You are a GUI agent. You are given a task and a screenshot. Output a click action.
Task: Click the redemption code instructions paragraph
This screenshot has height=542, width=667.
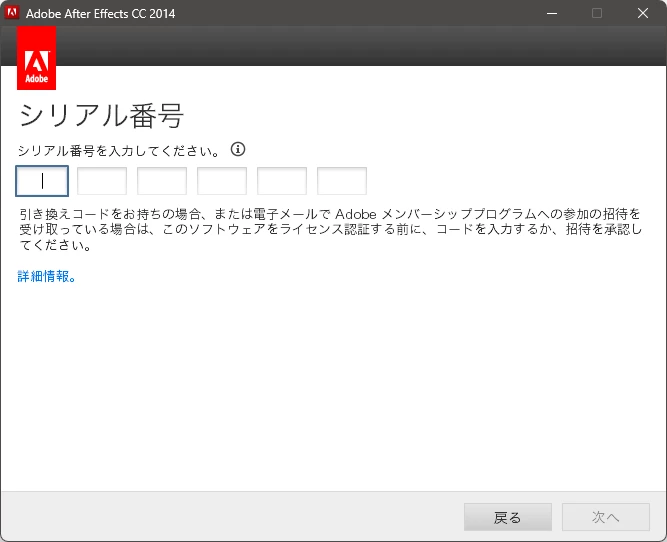pyautogui.click(x=331, y=229)
